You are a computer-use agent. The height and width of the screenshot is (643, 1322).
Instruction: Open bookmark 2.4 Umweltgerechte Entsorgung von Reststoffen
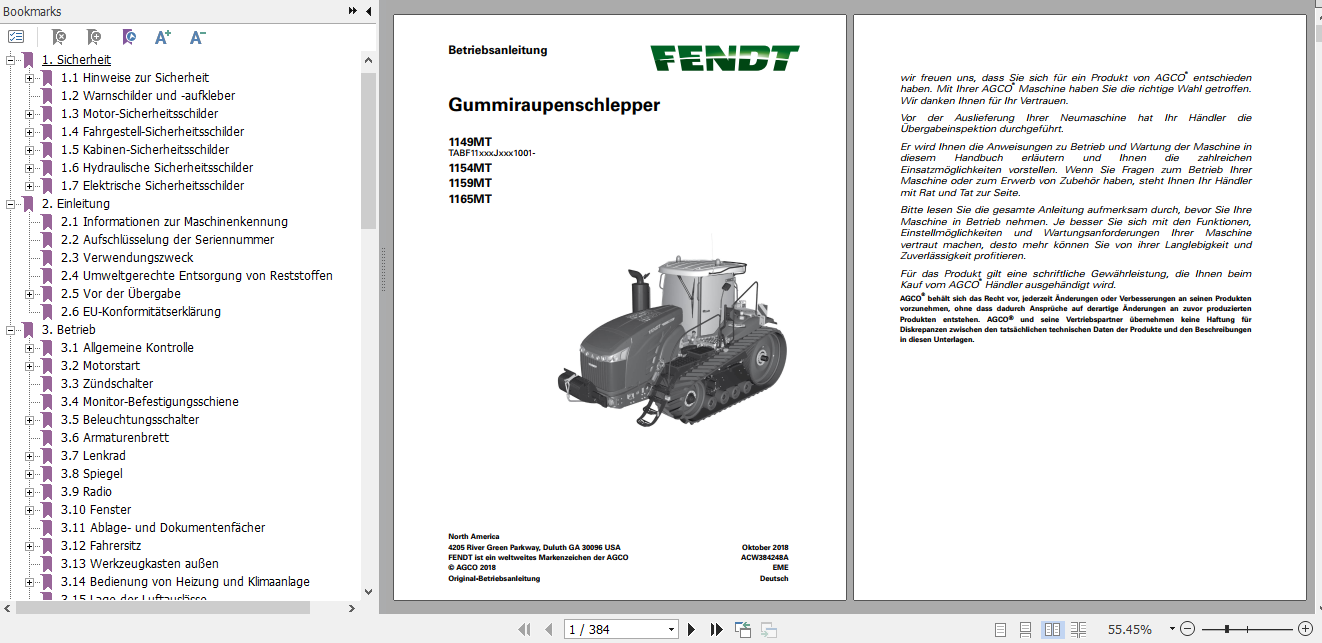(196, 275)
